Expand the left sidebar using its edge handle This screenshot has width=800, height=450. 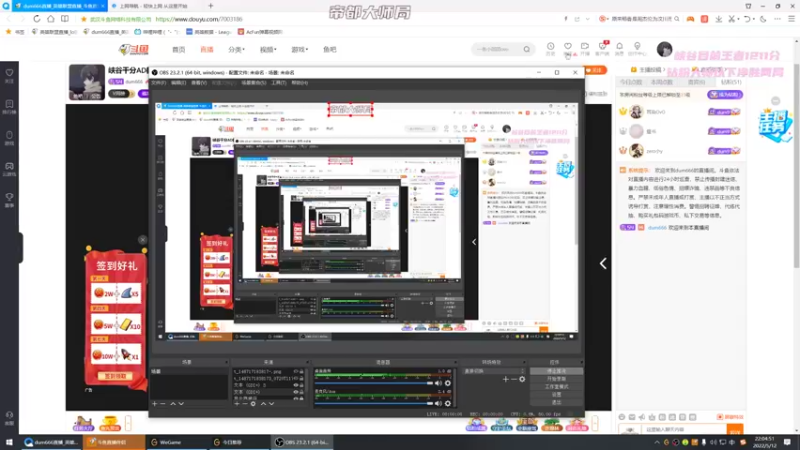click(x=20, y=247)
